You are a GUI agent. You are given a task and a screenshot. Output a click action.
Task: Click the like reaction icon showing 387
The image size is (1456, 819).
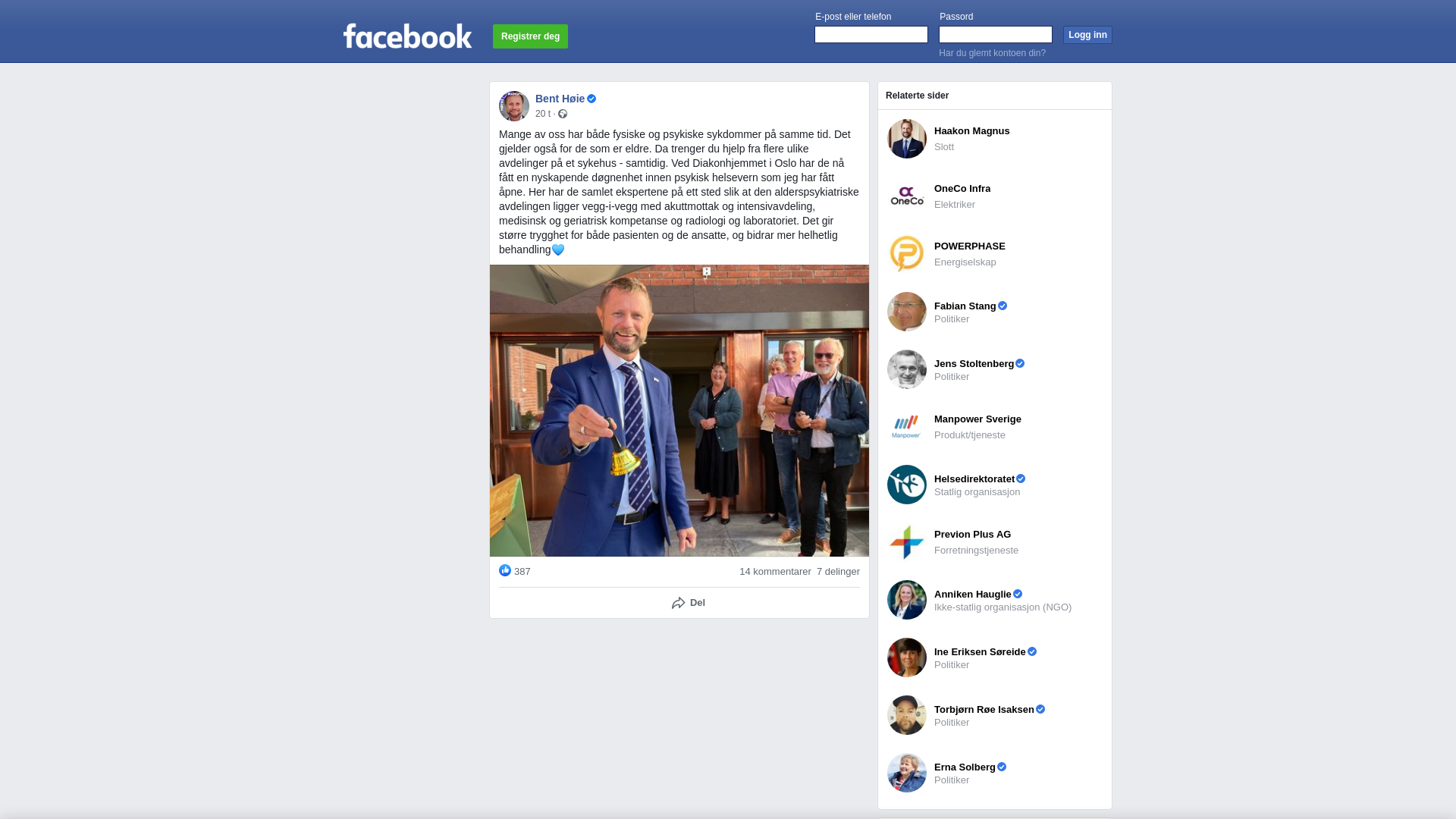505,571
